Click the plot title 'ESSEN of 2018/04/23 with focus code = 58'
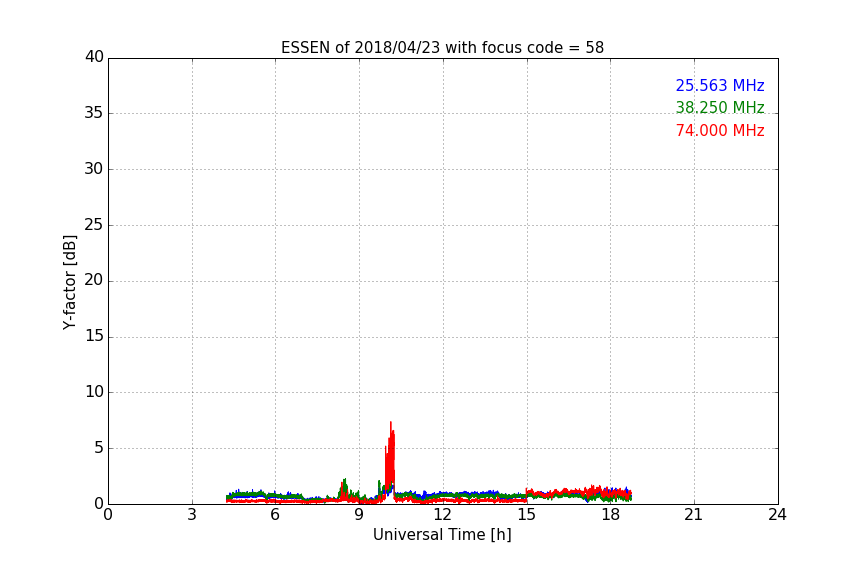The height and width of the screenshot is (576, 864). coord(442,47)
